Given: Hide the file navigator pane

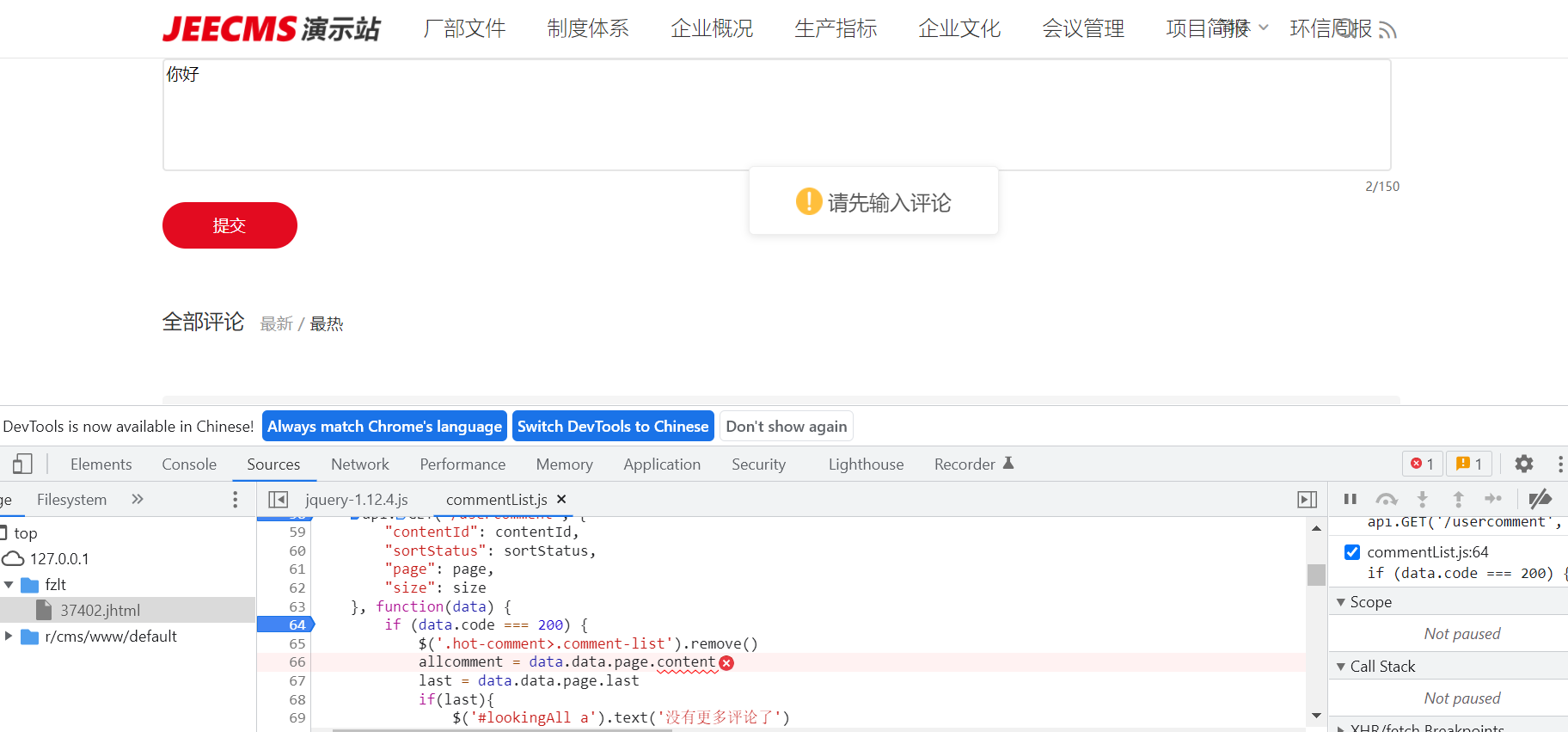Looking at the screenshot, I should pos(278,500).
